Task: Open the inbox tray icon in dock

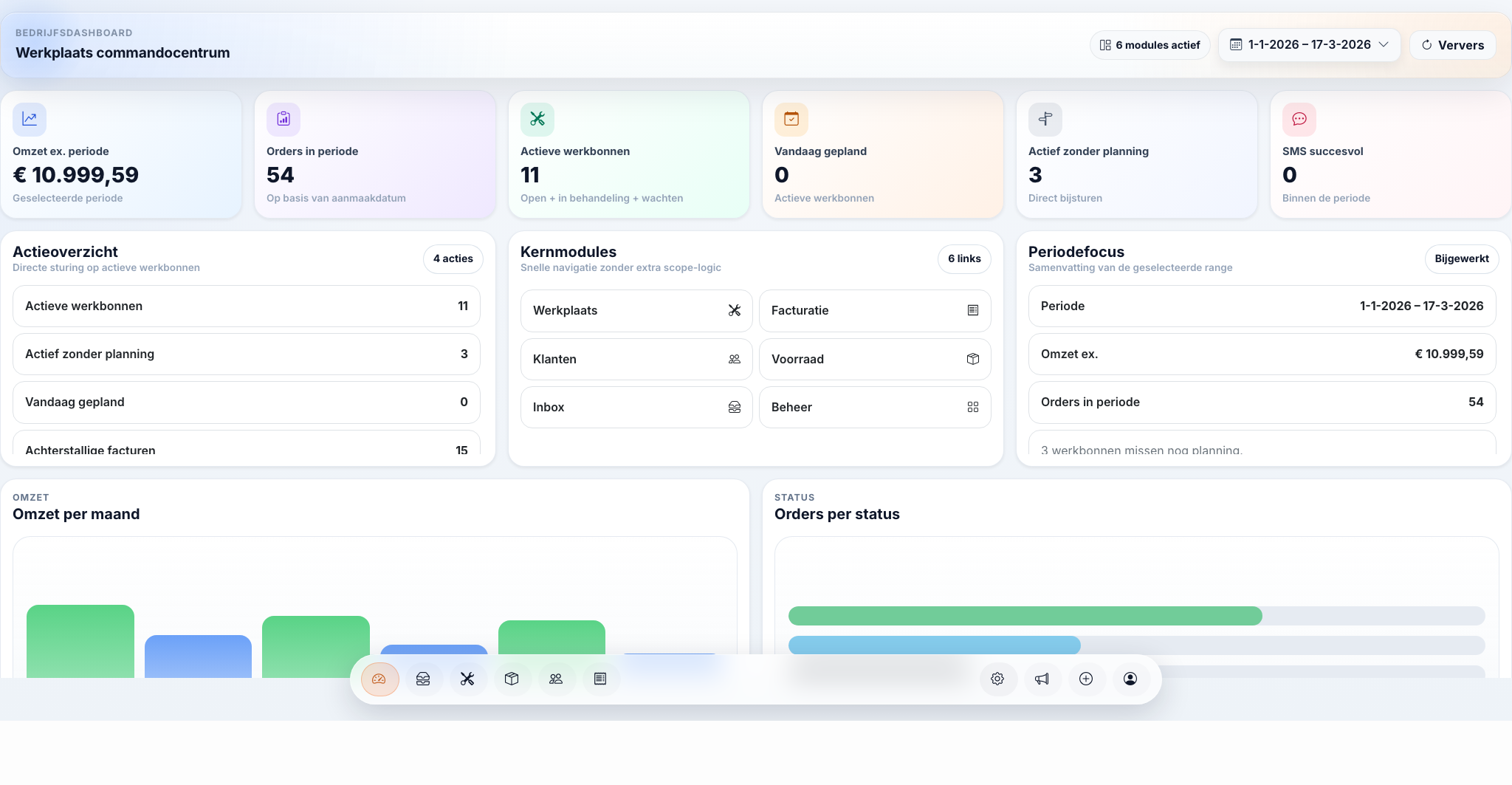Action: click(x=423, y=679)
